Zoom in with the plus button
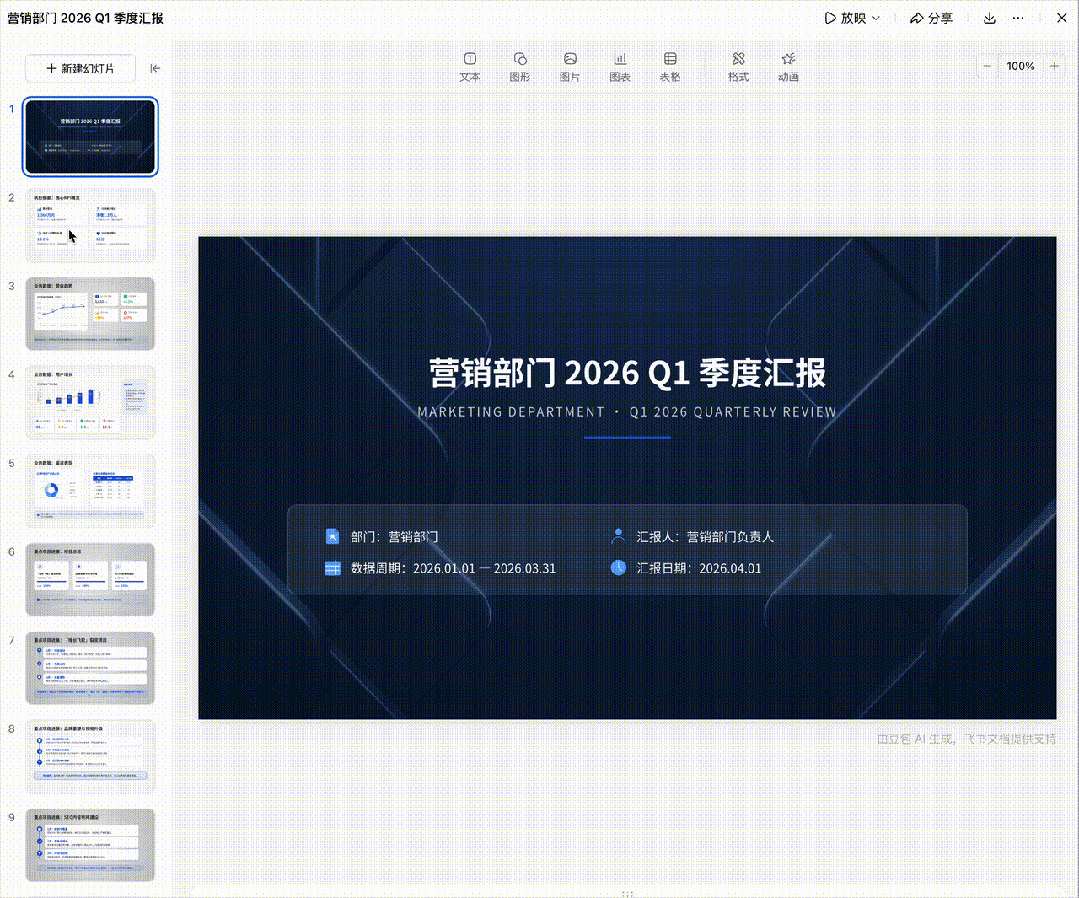 pyautogui.click(x=1054, y=66)
